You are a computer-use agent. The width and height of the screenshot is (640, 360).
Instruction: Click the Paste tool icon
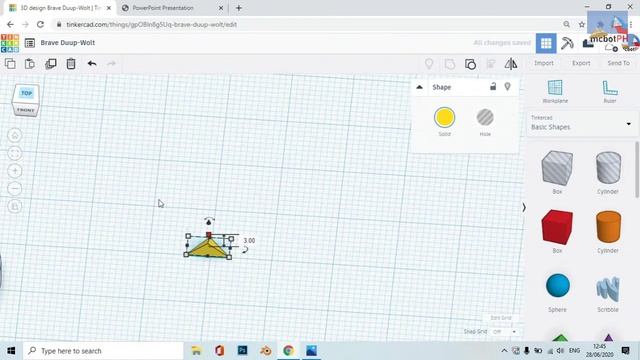[x=30, y=64]
